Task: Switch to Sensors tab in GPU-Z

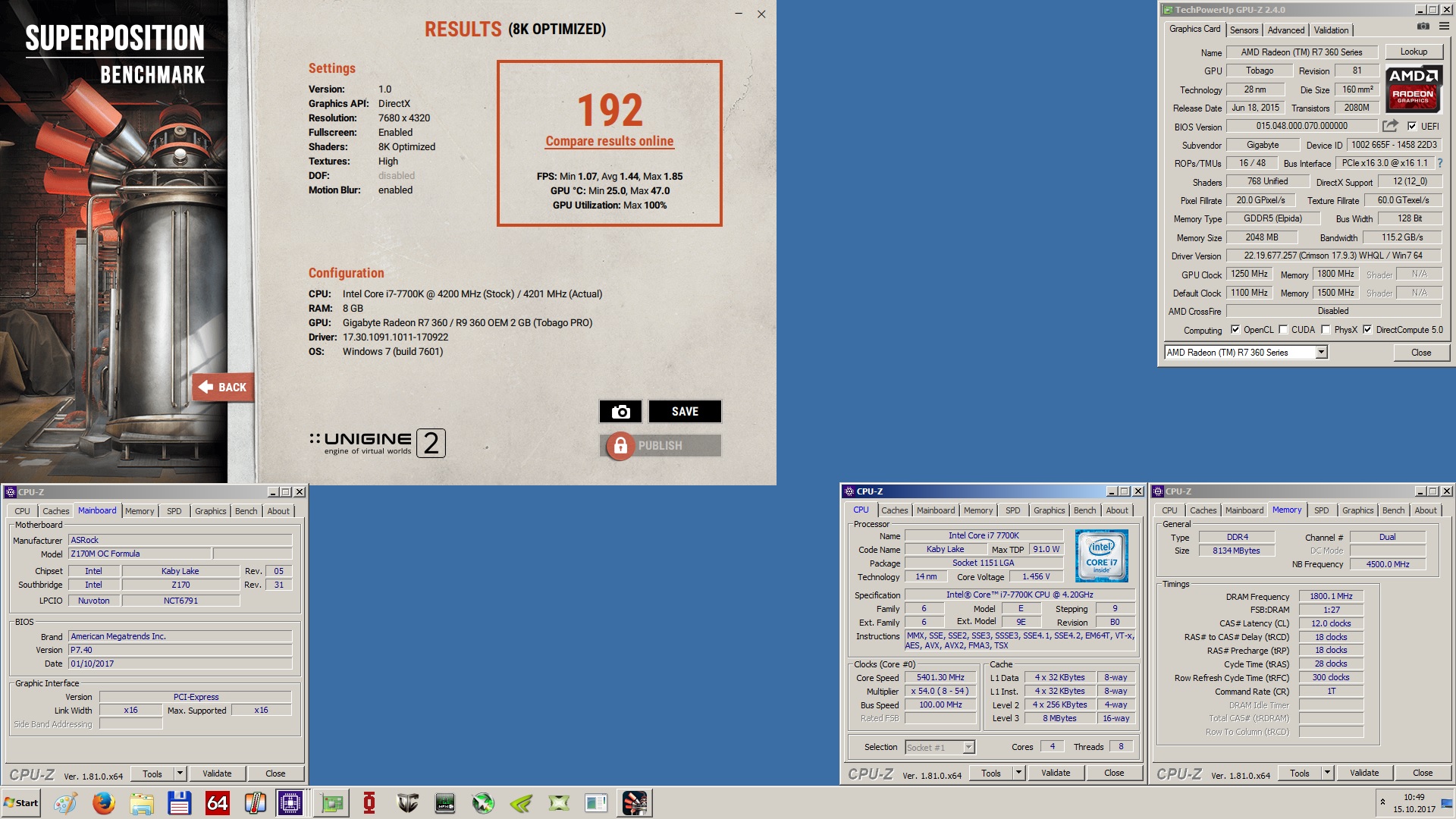Action: (x=1244, y=30)
